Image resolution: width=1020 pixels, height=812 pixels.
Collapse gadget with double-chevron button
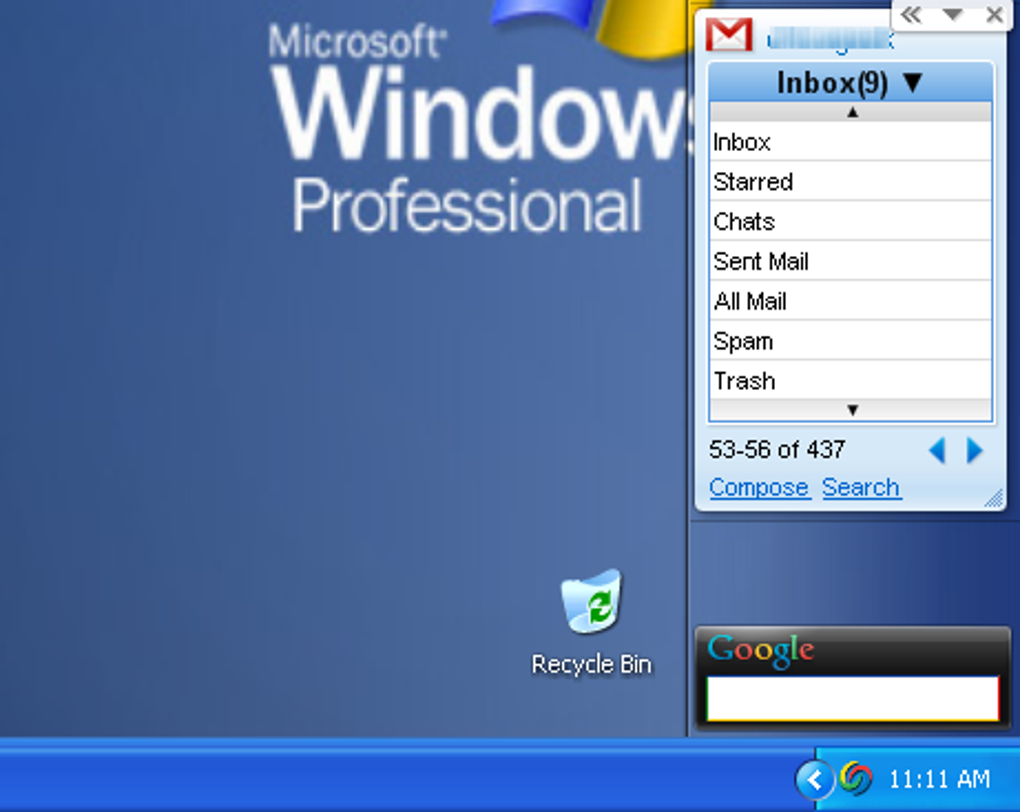(911, 14)
